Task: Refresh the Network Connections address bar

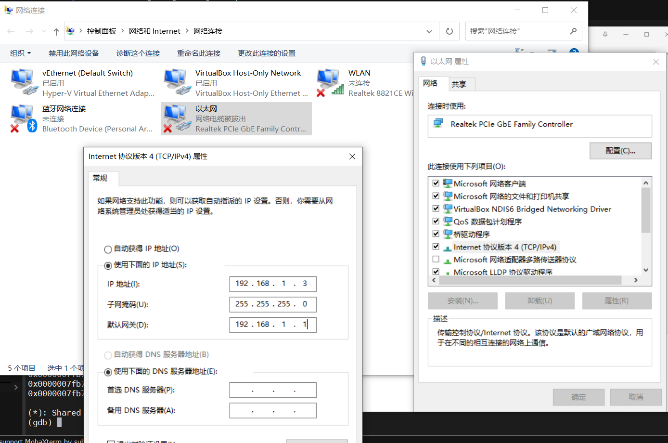Action: pos(449,31)
